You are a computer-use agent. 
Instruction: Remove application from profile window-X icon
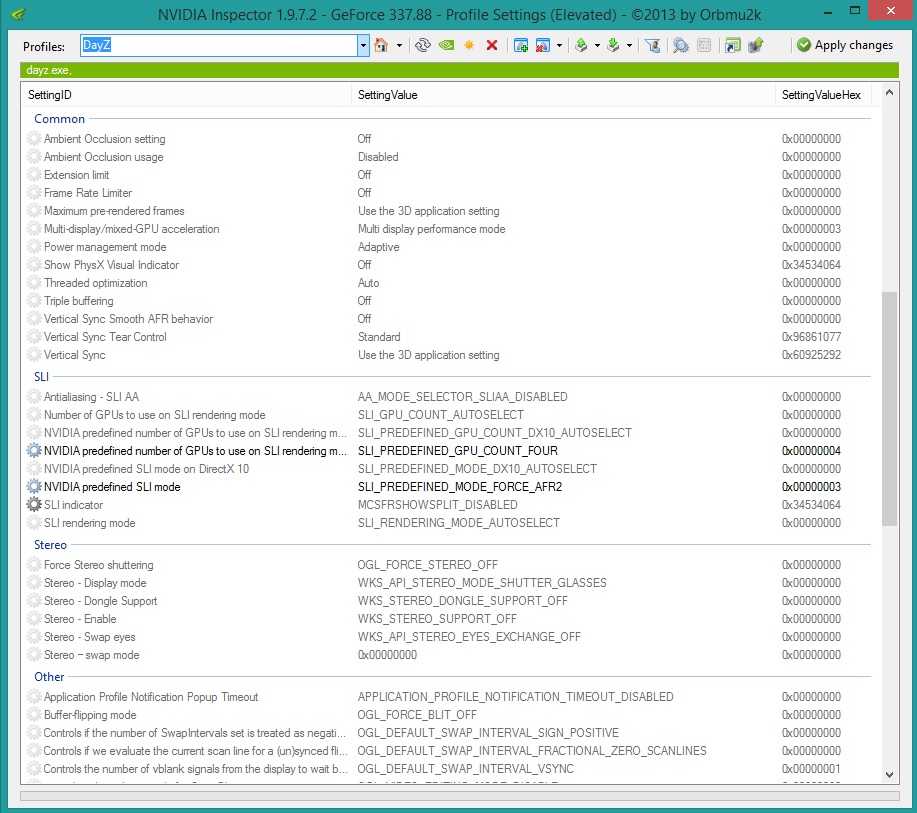tap(543, 45)
